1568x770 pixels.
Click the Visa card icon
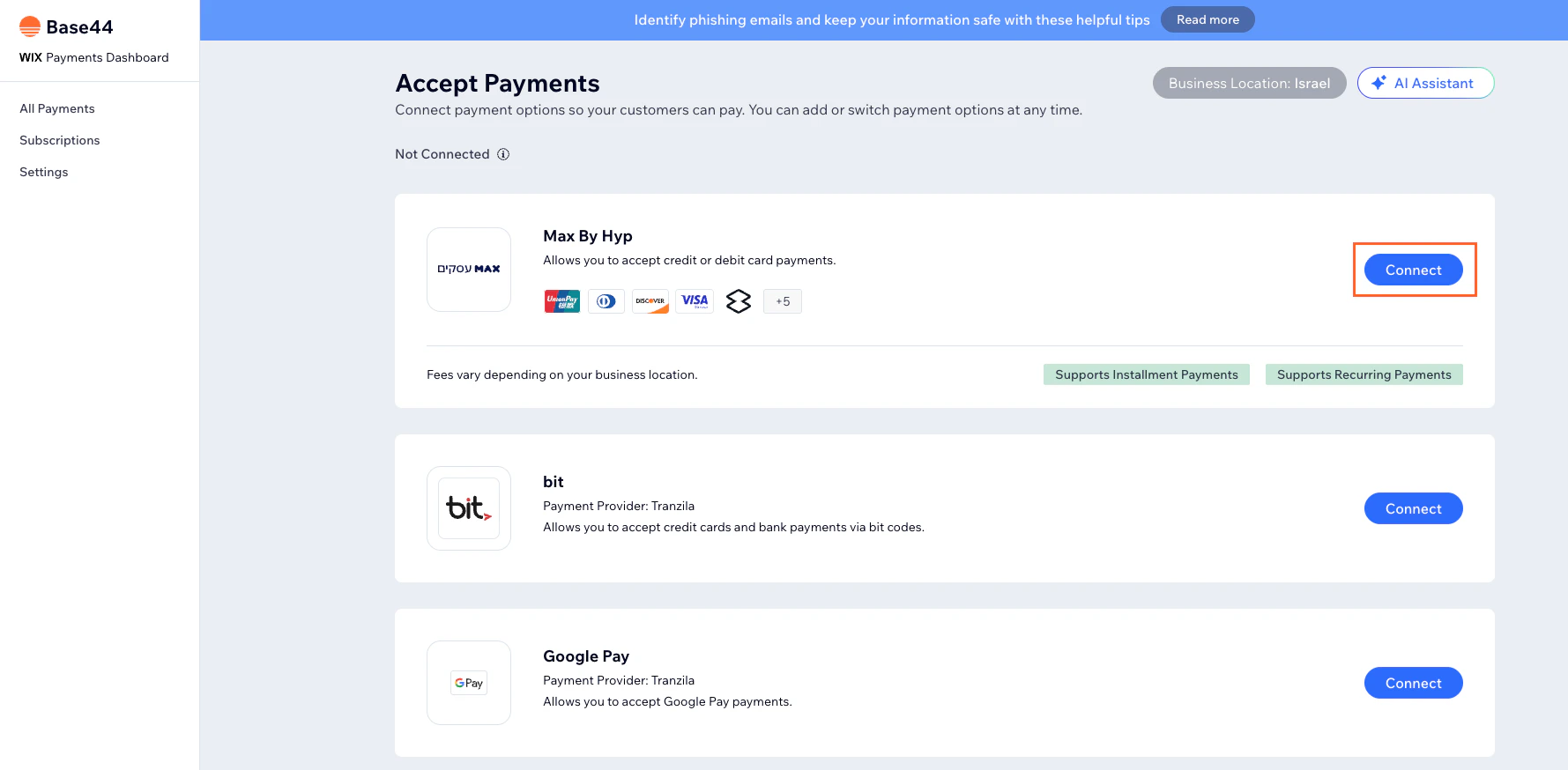pos(695,301)
